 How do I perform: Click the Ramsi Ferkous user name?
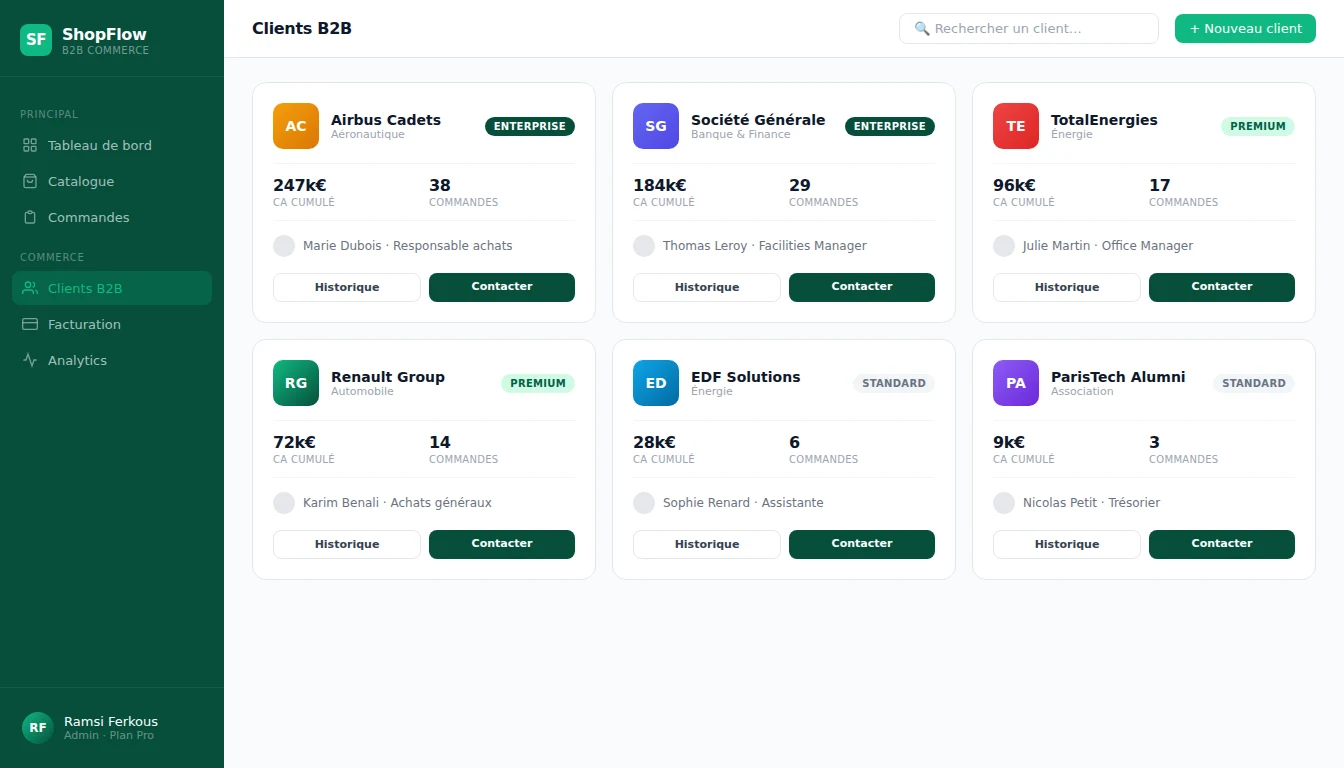(111, 721)
